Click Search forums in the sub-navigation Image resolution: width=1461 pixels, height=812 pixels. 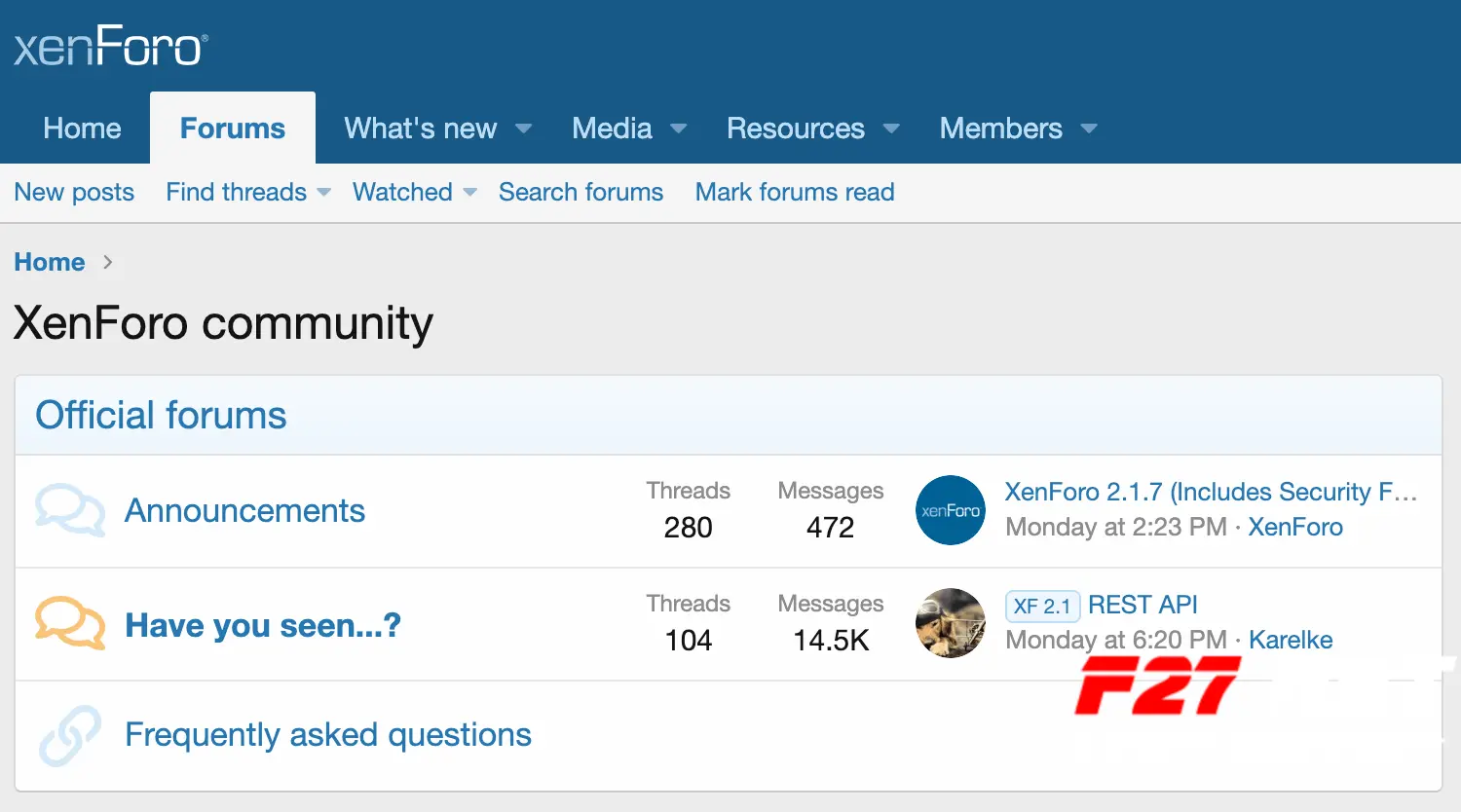click(581, 192)
